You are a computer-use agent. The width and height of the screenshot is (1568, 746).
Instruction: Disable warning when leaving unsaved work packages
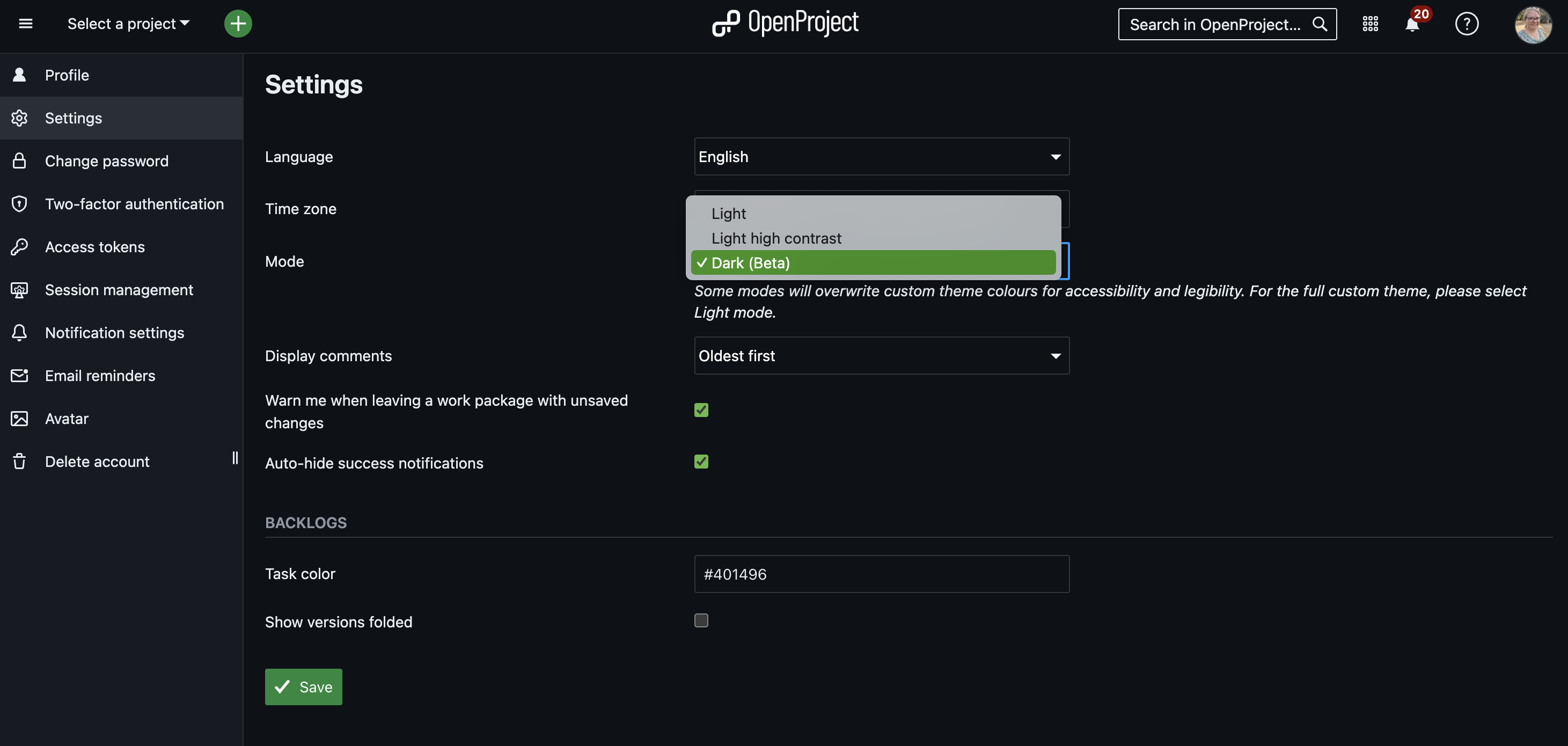pyautogui.click(x=701, y=410)
